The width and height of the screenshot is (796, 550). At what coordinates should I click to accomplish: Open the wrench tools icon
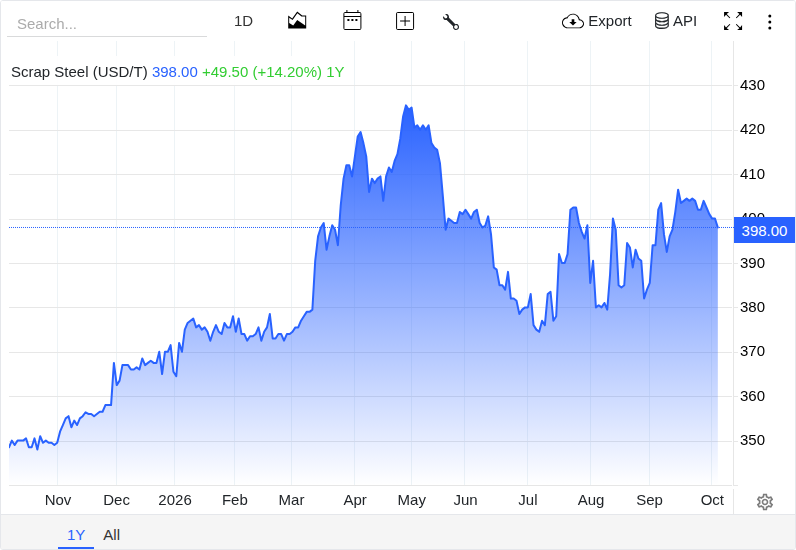click(450, 21)
